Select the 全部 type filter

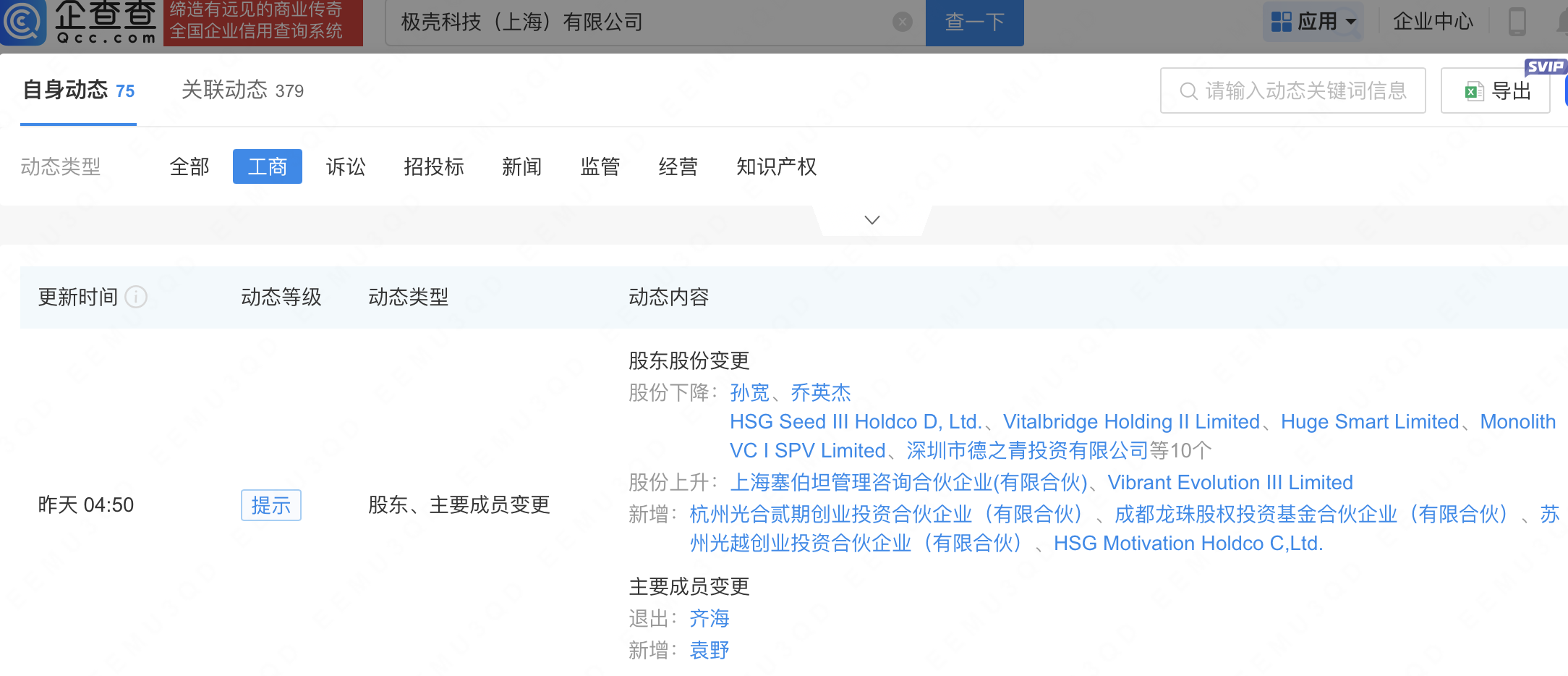pyautogui.click(x=189, y=167)
